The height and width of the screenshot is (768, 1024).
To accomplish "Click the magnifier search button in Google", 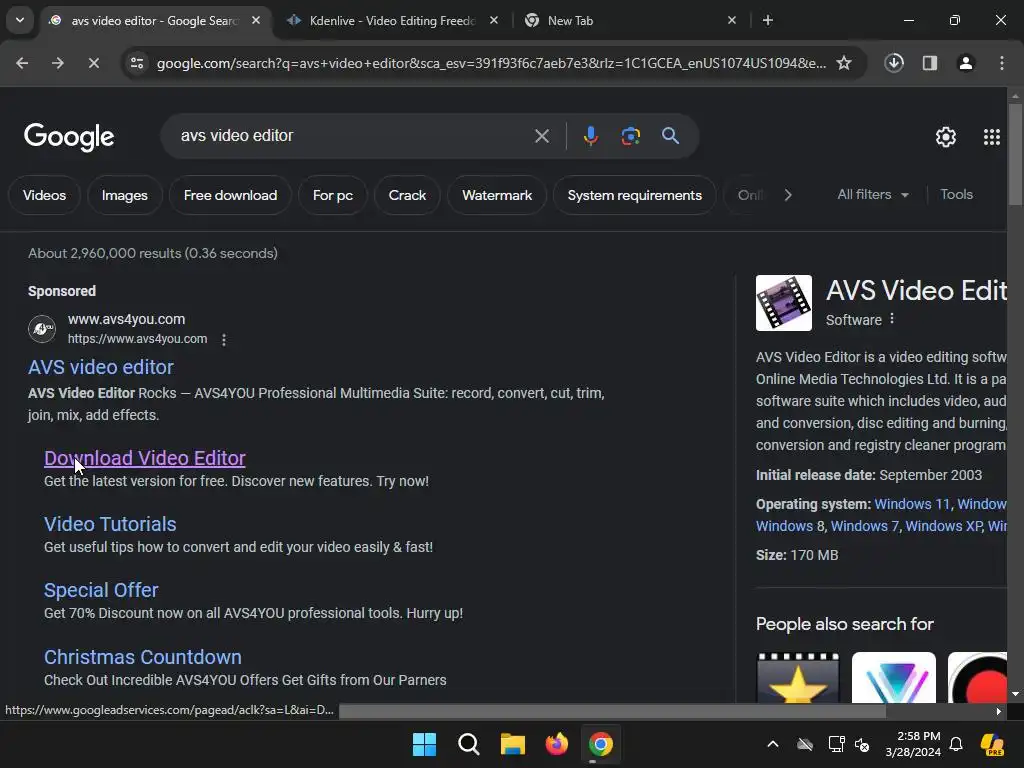I will 670,136.
